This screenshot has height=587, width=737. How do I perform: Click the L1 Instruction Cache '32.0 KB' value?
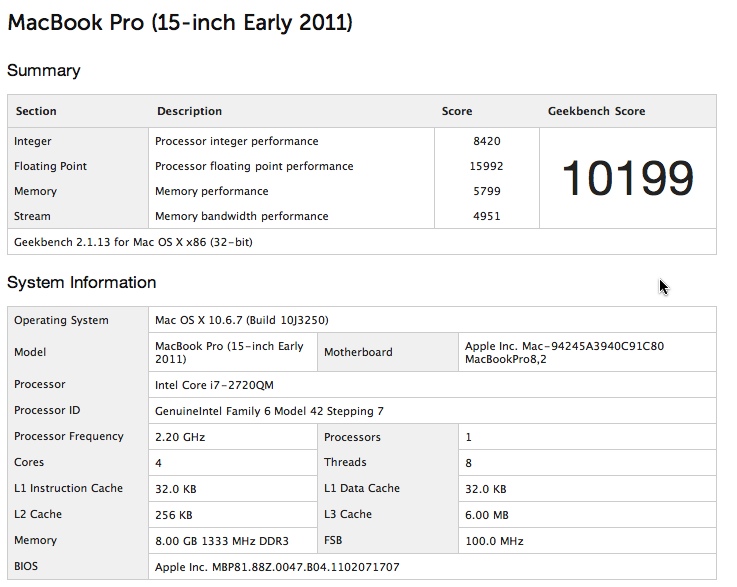[x=176, y=489]
